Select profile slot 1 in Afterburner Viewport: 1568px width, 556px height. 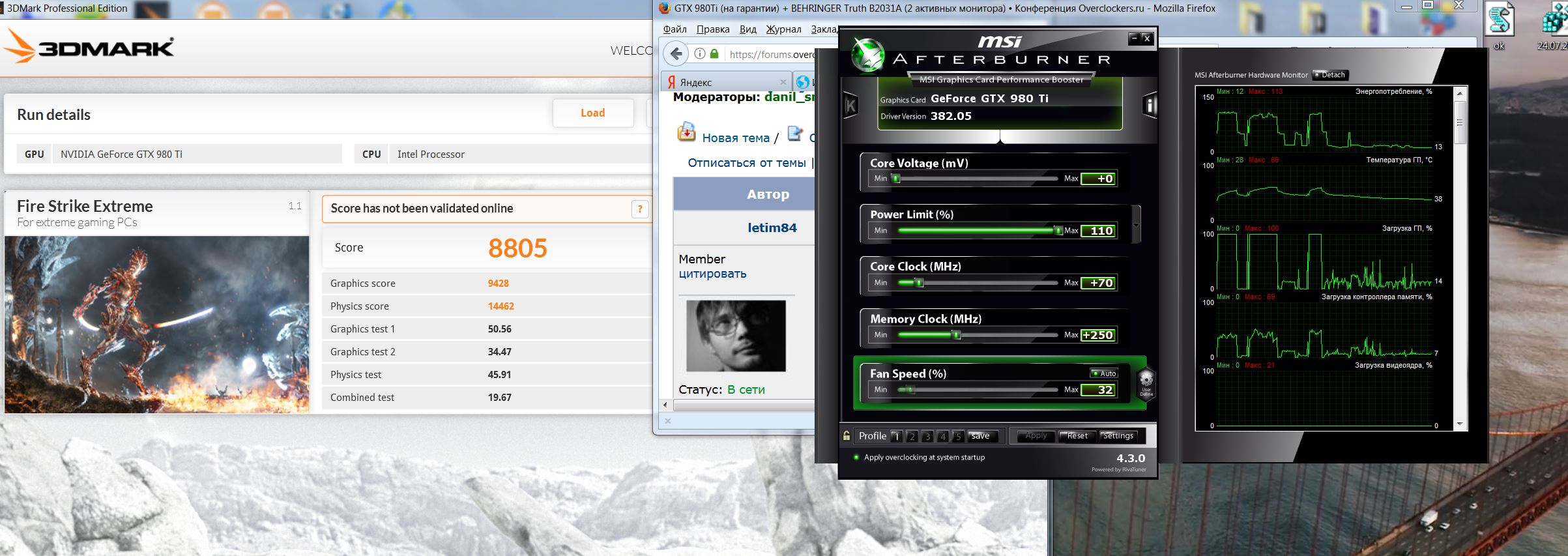(x=897, y=436)
